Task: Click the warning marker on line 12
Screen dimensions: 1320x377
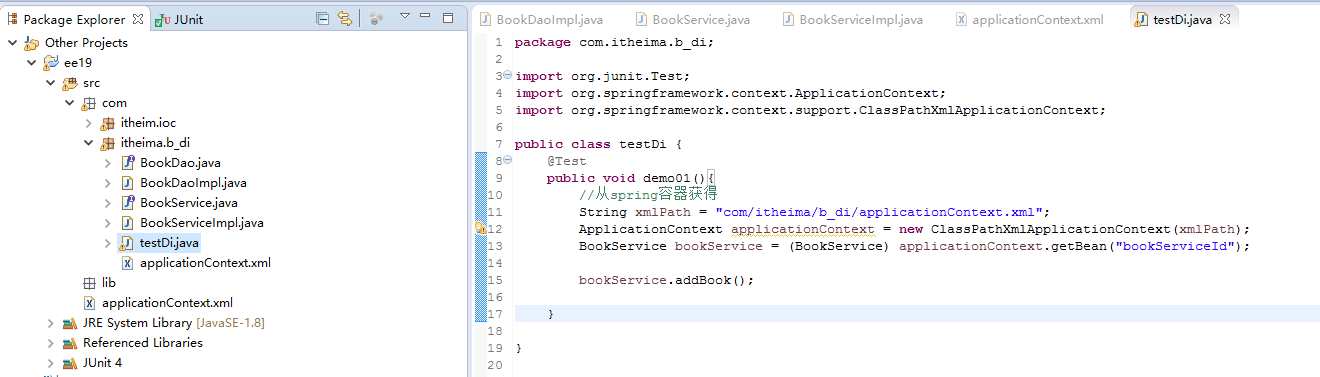Action: coord(481,229)
